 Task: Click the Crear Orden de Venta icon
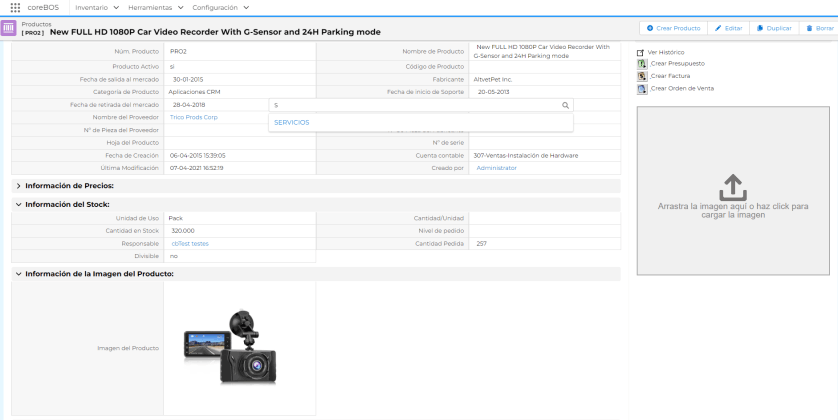641,89
